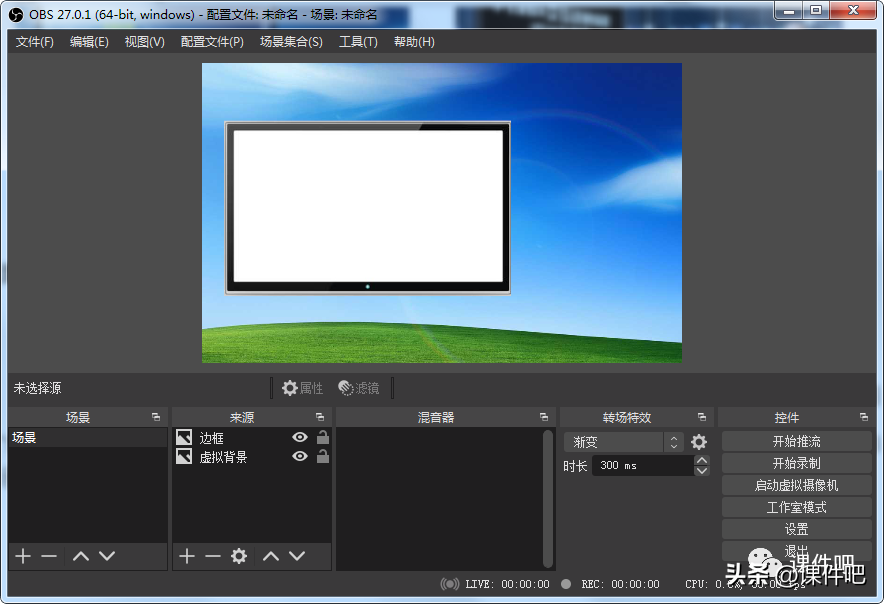
Task: Open 设置 settings button
Action: point(797,529)
